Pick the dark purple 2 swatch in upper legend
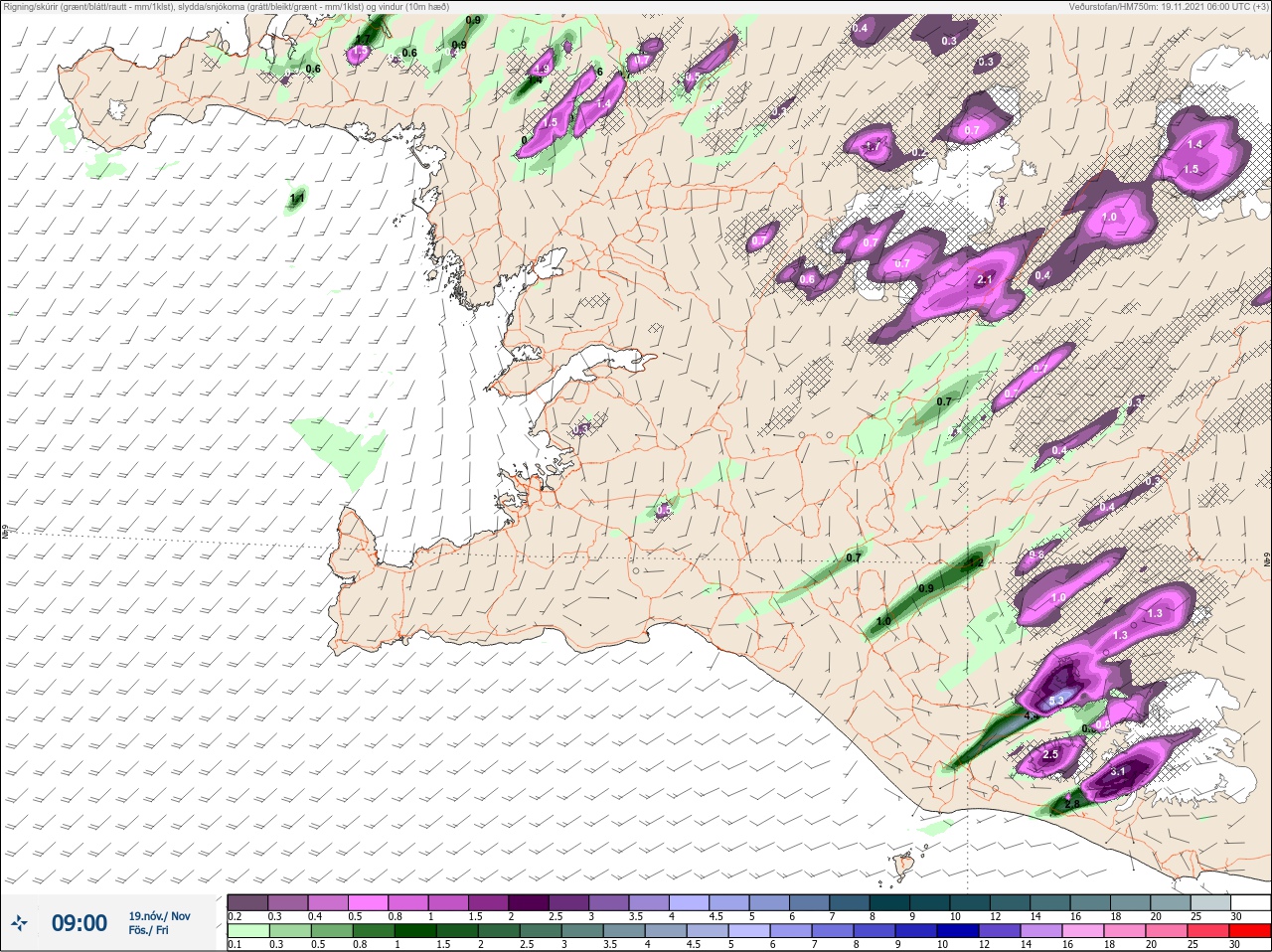The width and height of the screenshot is (1272, 952). pos(529,902)
